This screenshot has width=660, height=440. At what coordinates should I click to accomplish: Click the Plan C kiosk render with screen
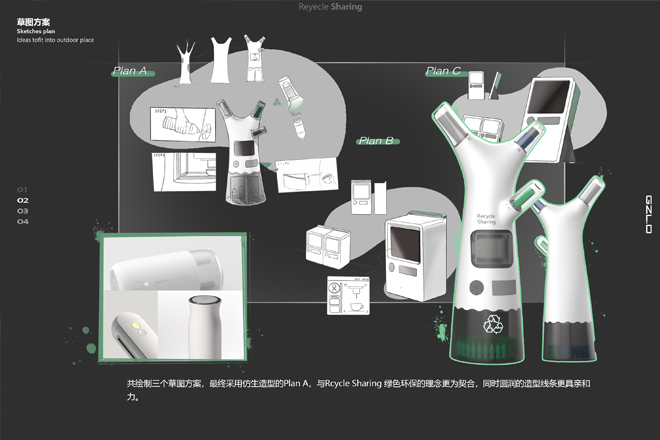(549, 115)
